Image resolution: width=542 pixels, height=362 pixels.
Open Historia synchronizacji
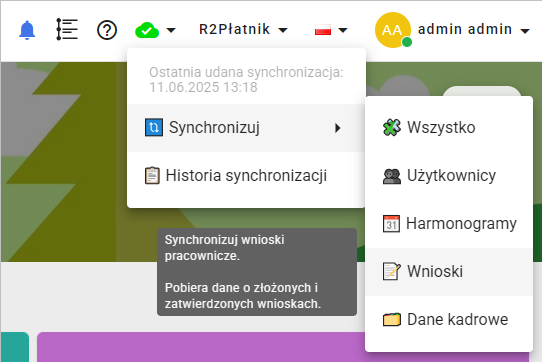[246, 176]
